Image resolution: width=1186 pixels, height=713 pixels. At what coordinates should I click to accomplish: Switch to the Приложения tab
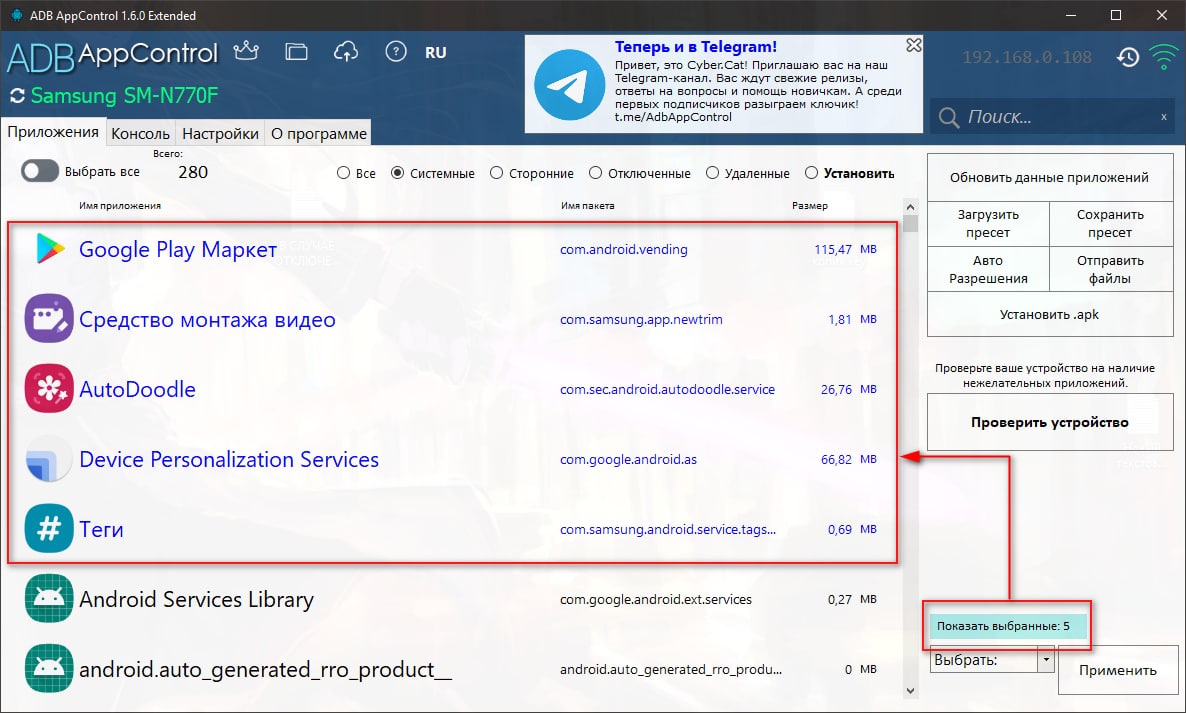coord(53,132)
